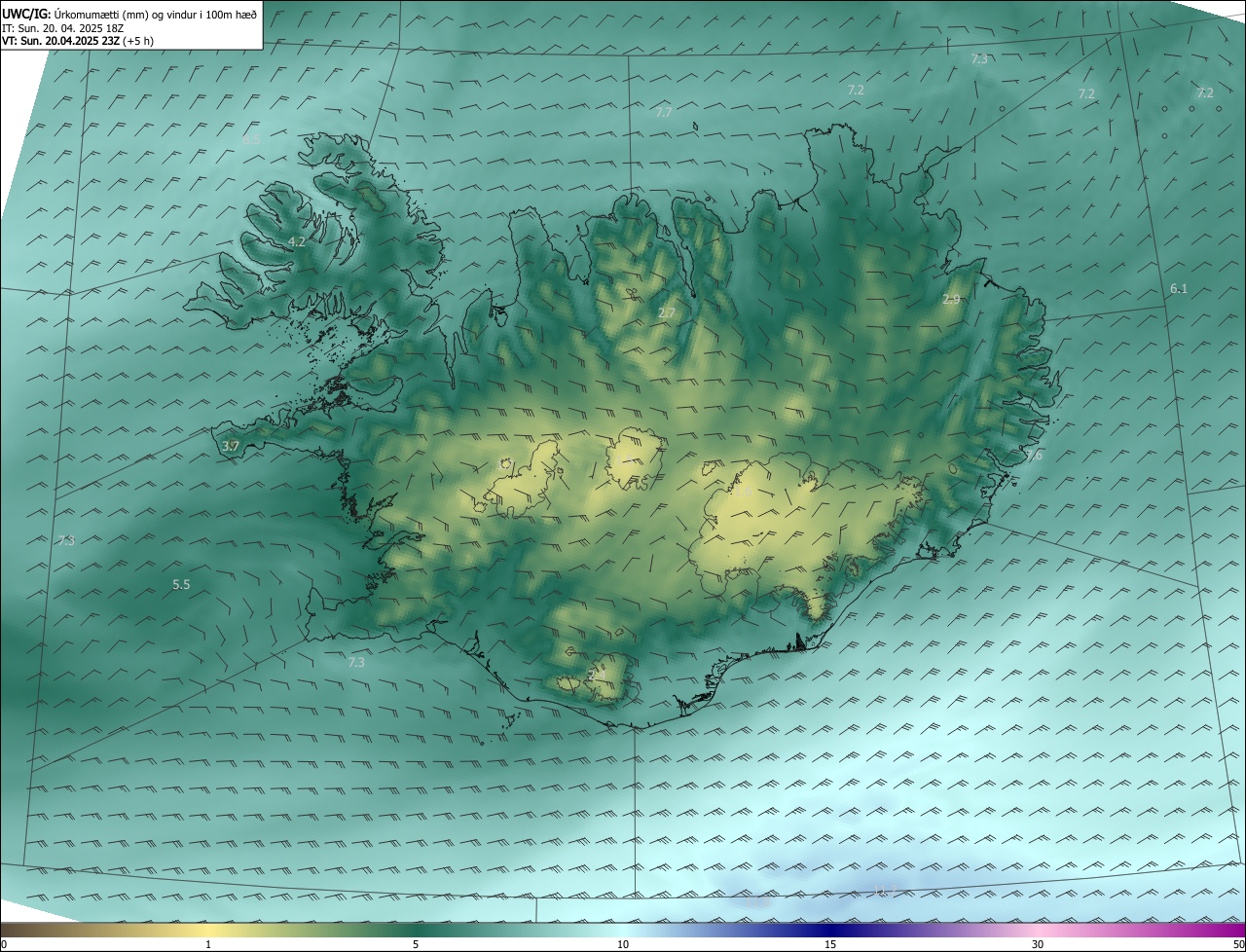Select the 6.1 value label on map

1179,289
